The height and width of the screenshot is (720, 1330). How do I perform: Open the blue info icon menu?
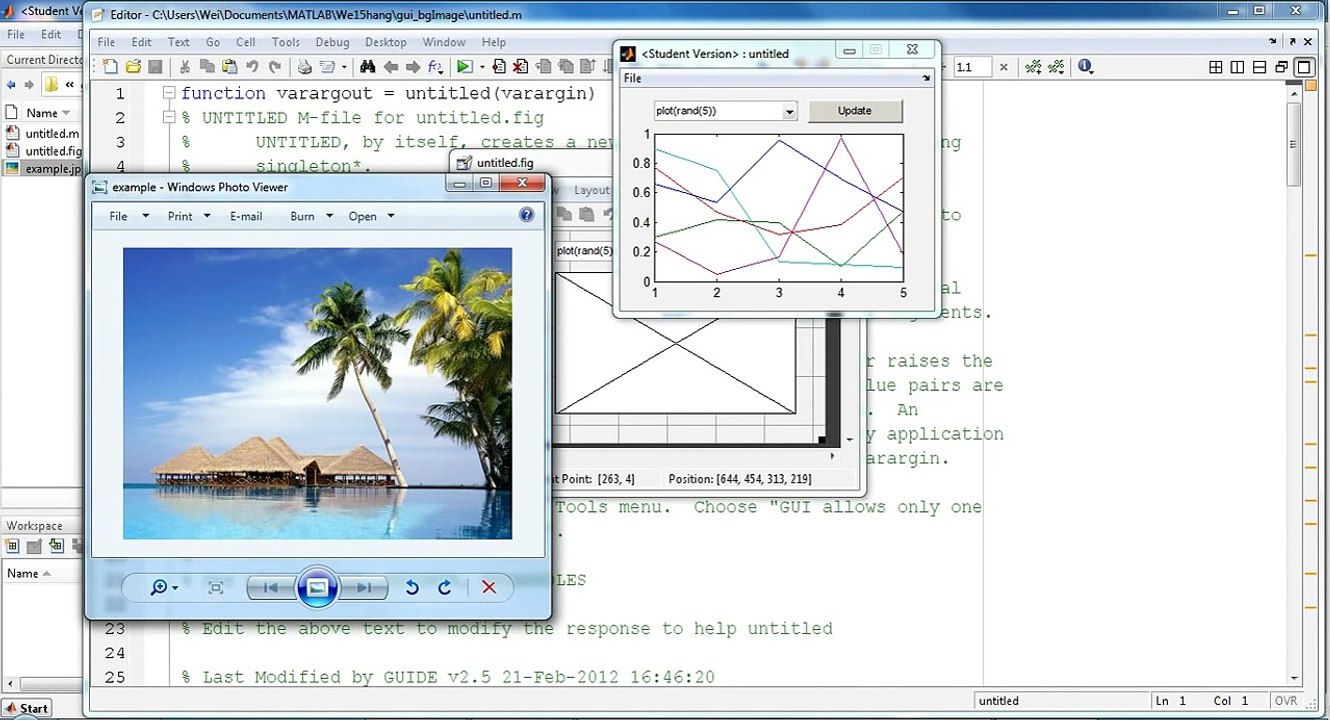click(1086, 67)
